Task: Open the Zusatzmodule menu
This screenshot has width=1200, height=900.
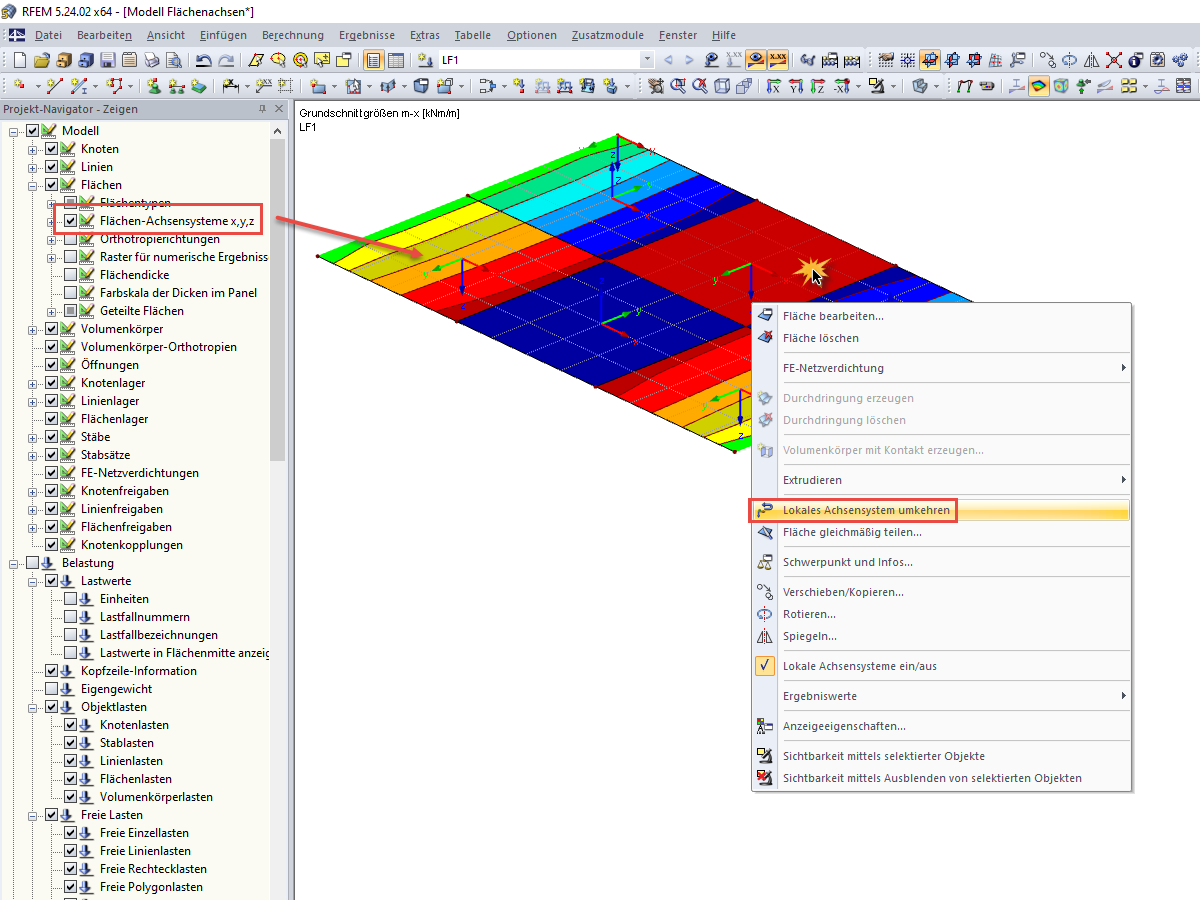Action: tap(608, 35)
